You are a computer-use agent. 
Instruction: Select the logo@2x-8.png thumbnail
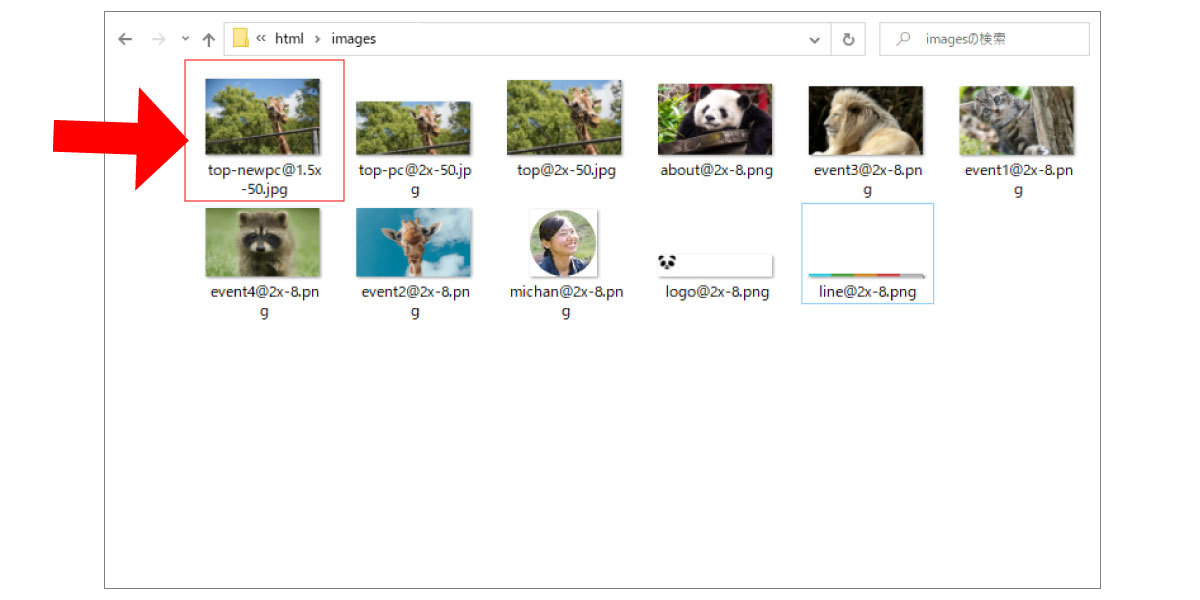pos(715,265)
